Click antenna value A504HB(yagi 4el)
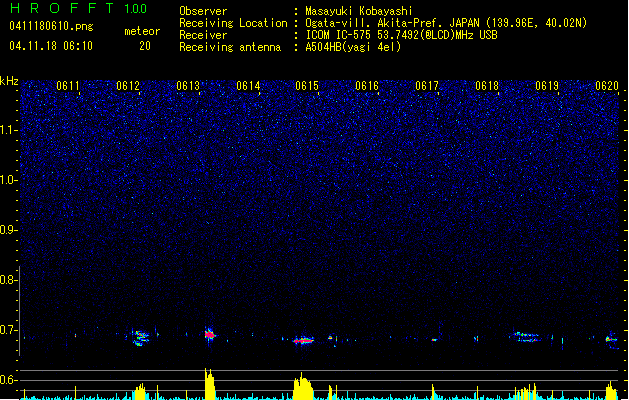The image size is (629, 400). 353,47
